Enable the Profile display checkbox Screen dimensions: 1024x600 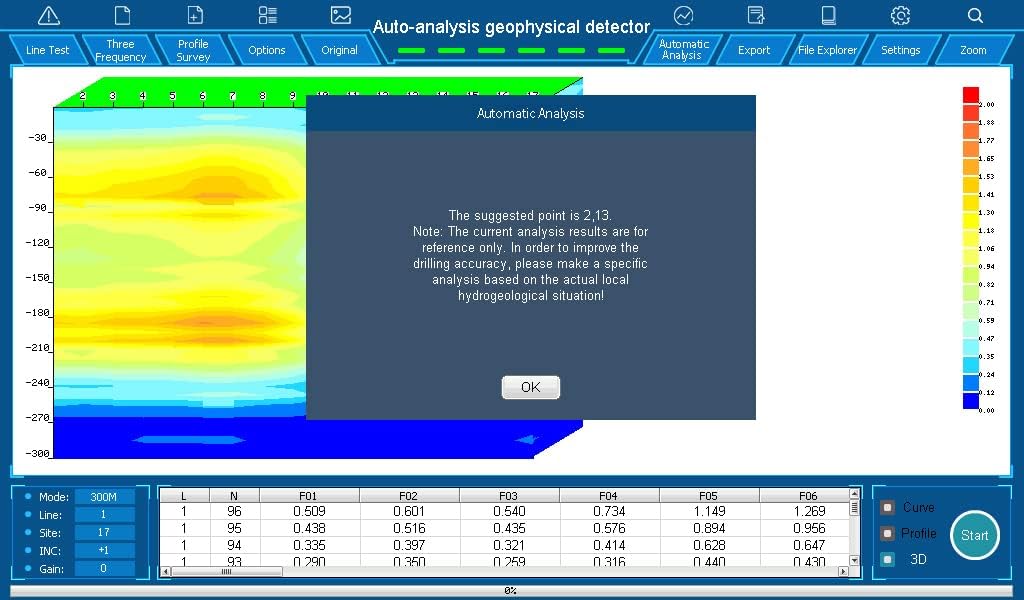coord(889,533)
